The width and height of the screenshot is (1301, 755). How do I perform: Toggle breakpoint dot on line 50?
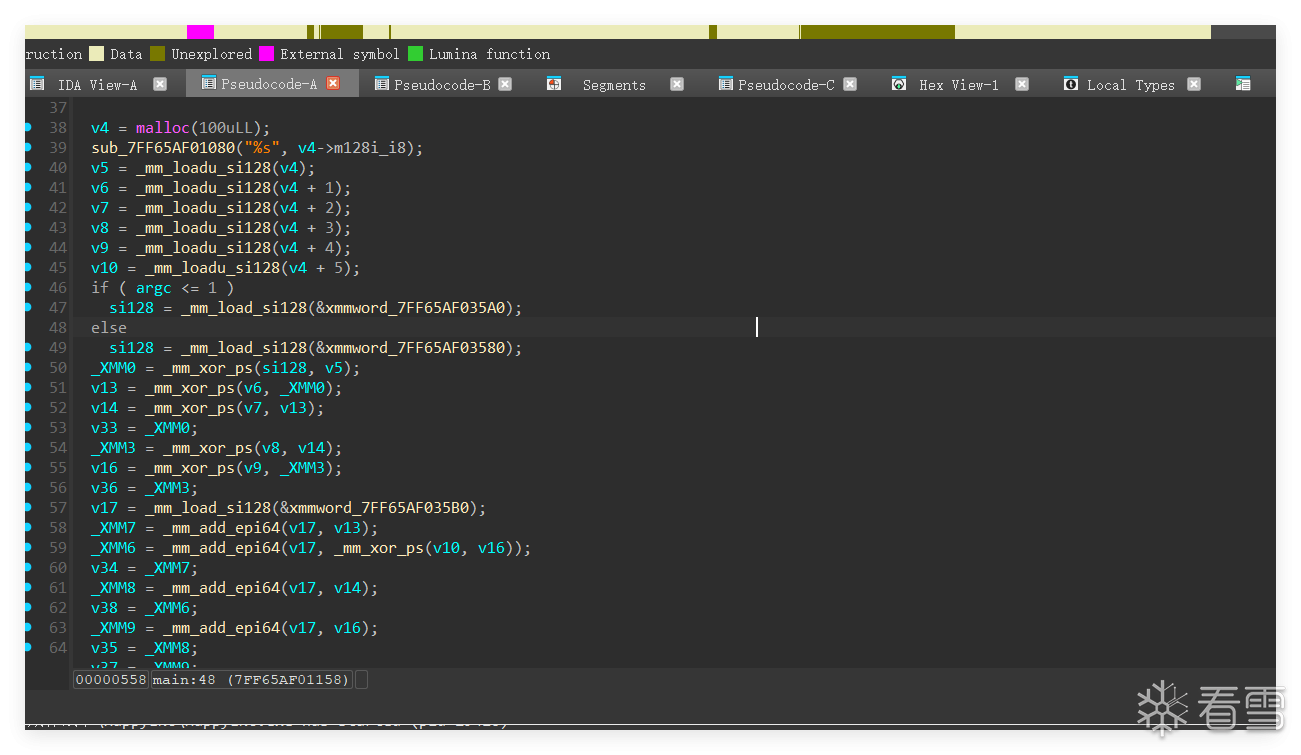point(28,367)
